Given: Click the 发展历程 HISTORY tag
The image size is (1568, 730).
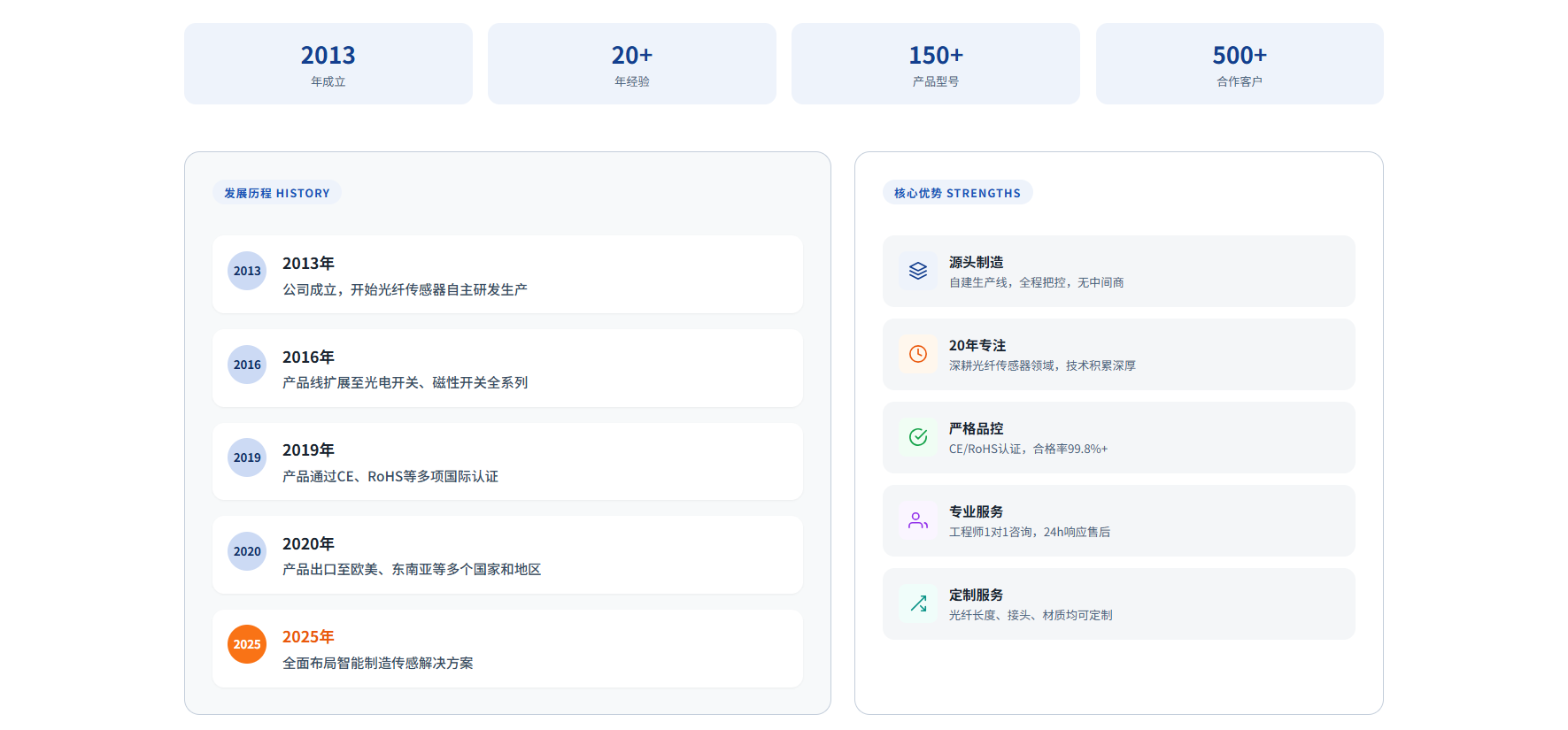Looking at the screenshot, I should [277, 193].
